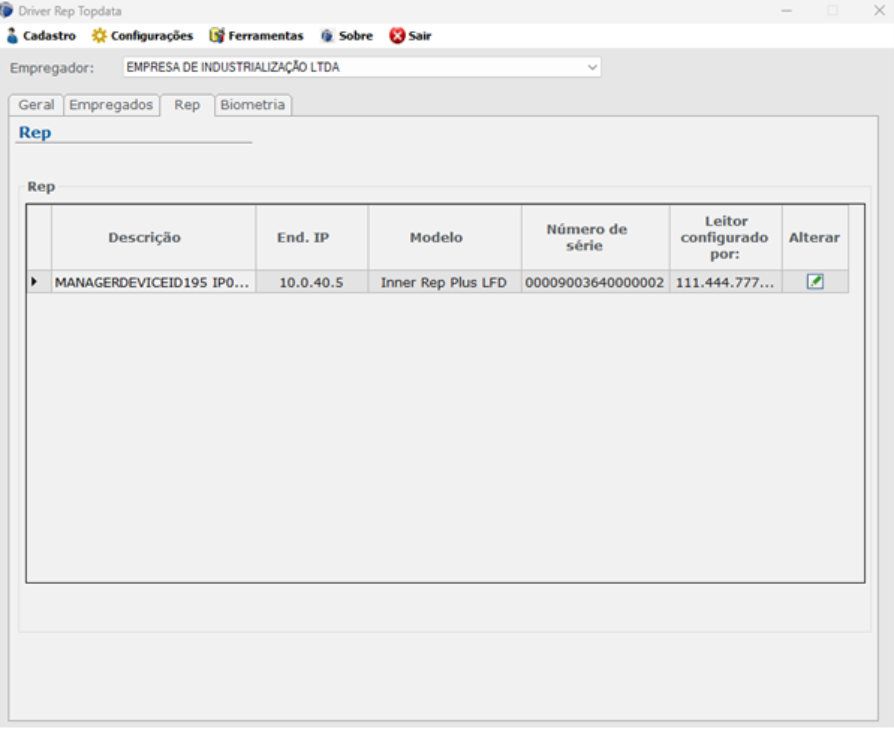
Task: Sort by Descrição column header
Action: click(145, 238)
